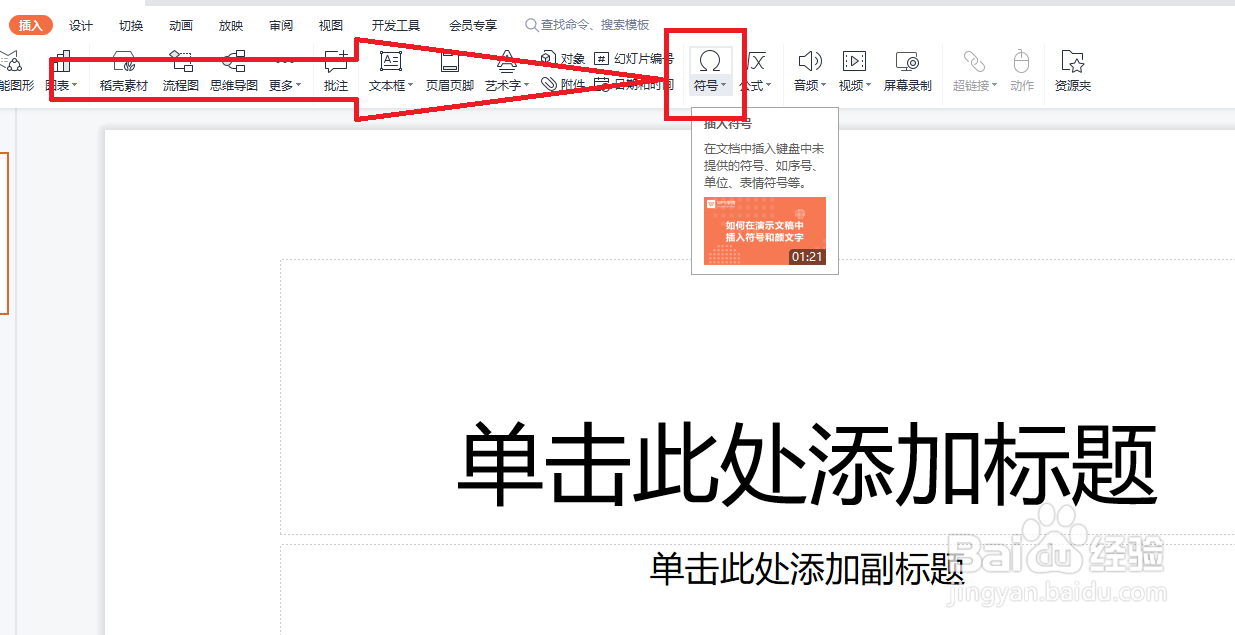This screenshot has width=1235, height=635.
Task: Play the symbol tutorial video thumbnail
Action: tap(764, 231)
